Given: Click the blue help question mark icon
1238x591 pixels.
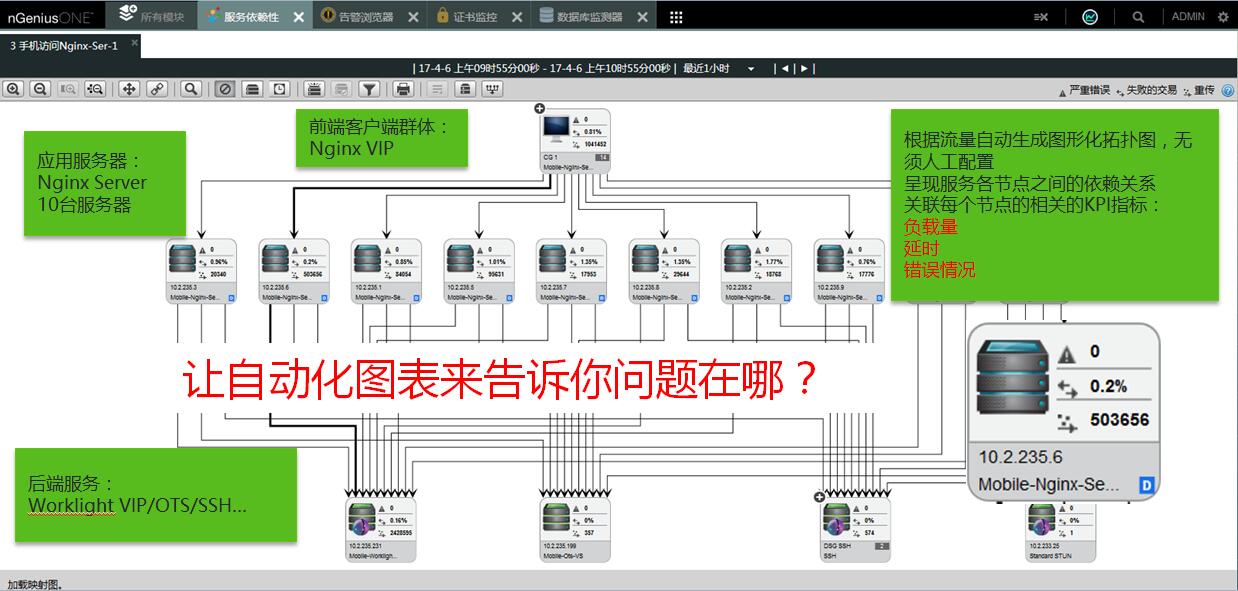Looking at the screenshot, I should click(1227, 90).
